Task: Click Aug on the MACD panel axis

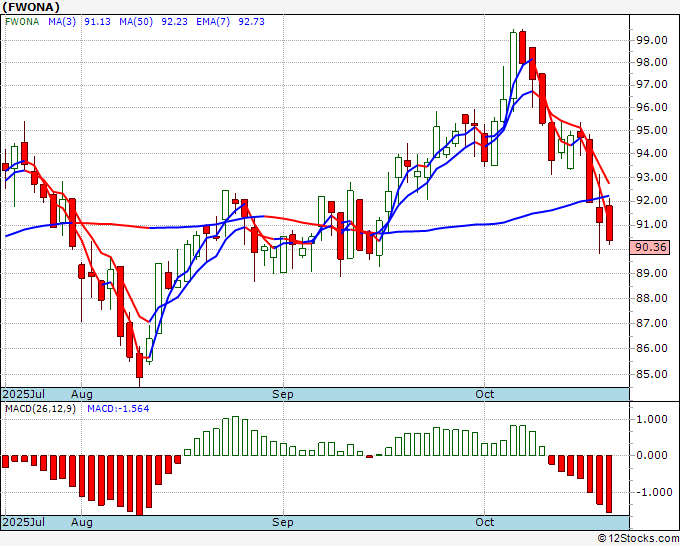Action: pyautogui.click(x=82, y=522)
